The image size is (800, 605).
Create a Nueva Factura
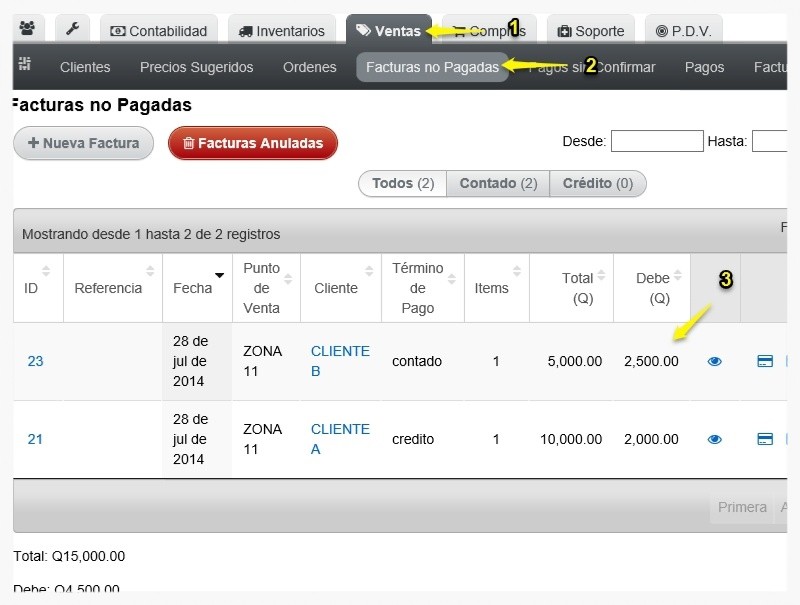84,143
